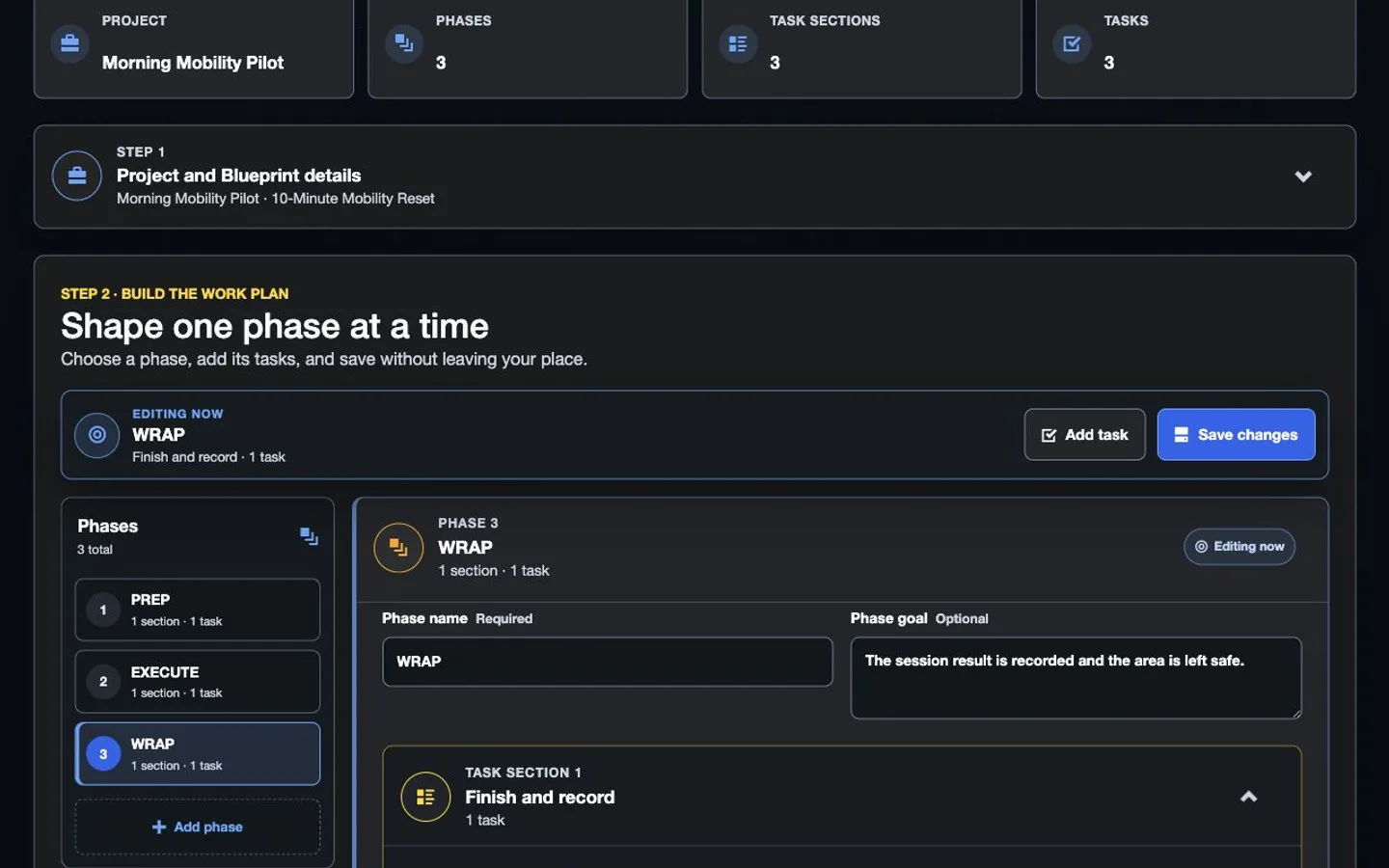Select the PREP phase
1389x868 pixels.
click(198, 610)
